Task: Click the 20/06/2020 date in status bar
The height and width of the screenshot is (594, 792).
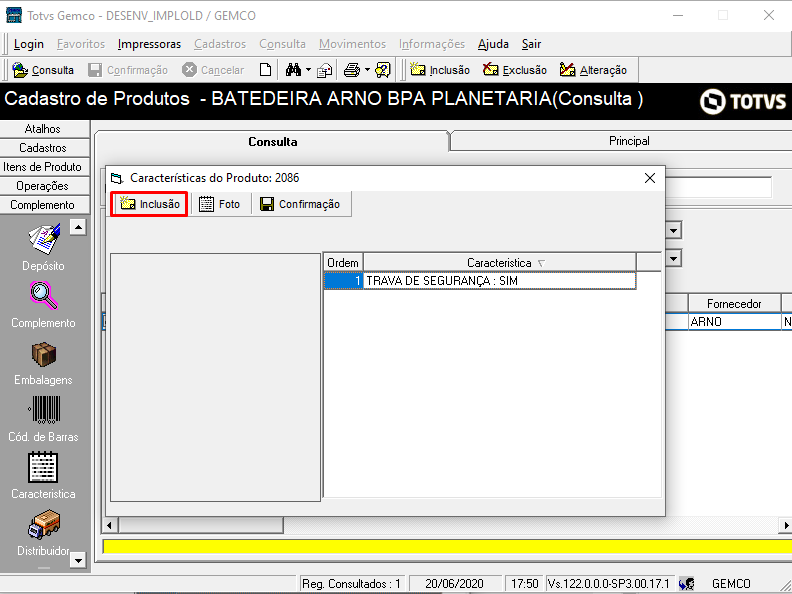Action: [454, 583]
